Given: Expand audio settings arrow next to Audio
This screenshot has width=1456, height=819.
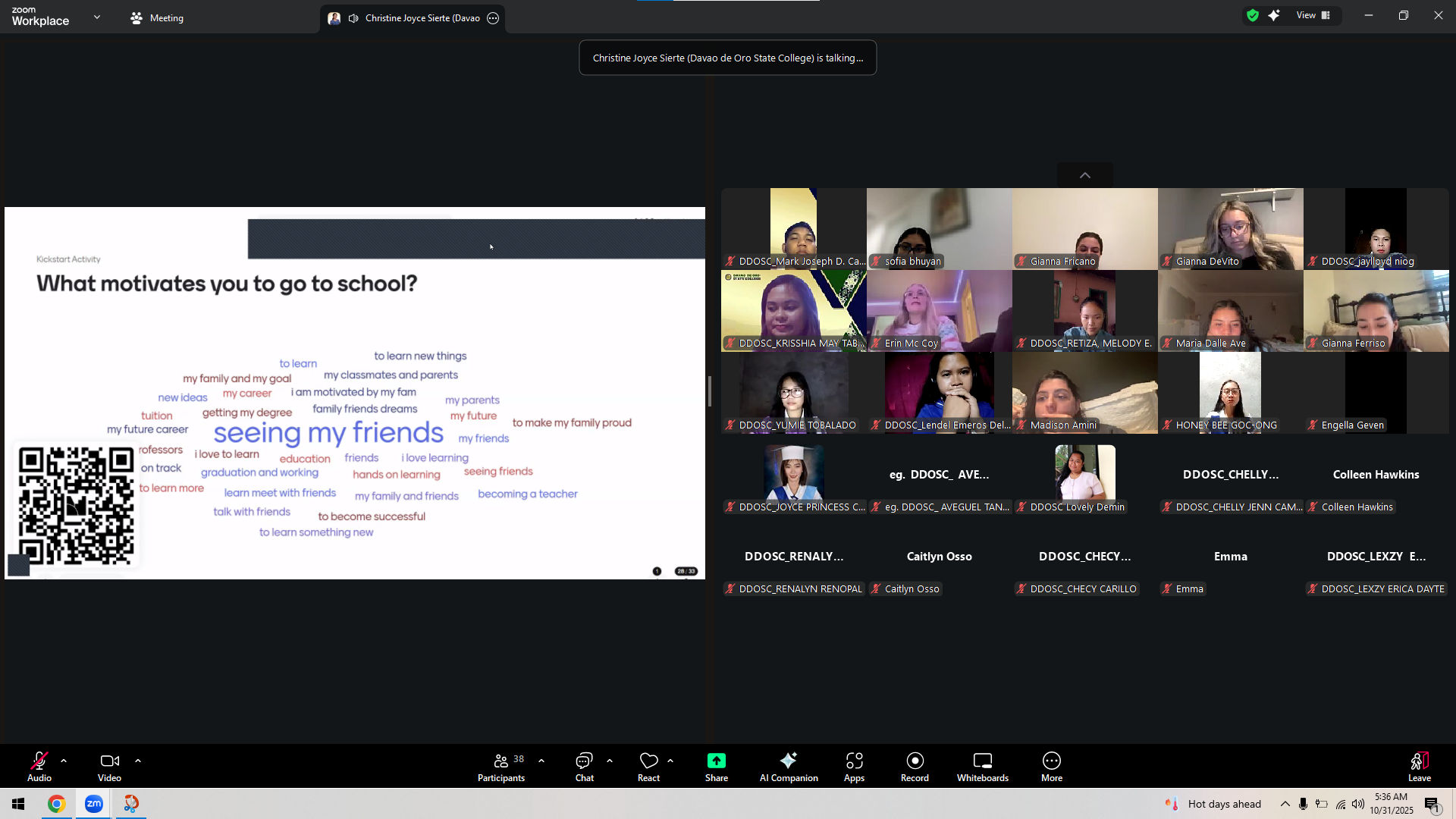Looking at the screenshot, I should pos(64,761).
